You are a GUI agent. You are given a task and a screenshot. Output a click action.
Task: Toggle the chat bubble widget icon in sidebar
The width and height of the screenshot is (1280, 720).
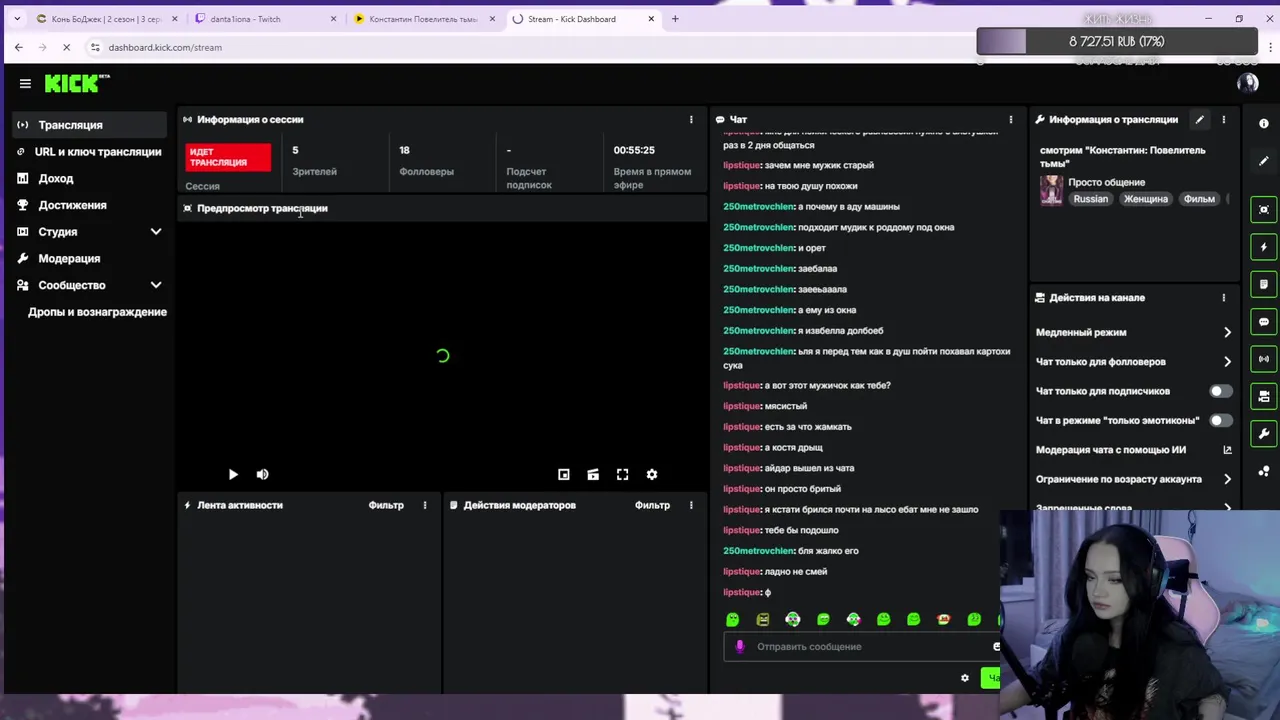coord(1264,322)
